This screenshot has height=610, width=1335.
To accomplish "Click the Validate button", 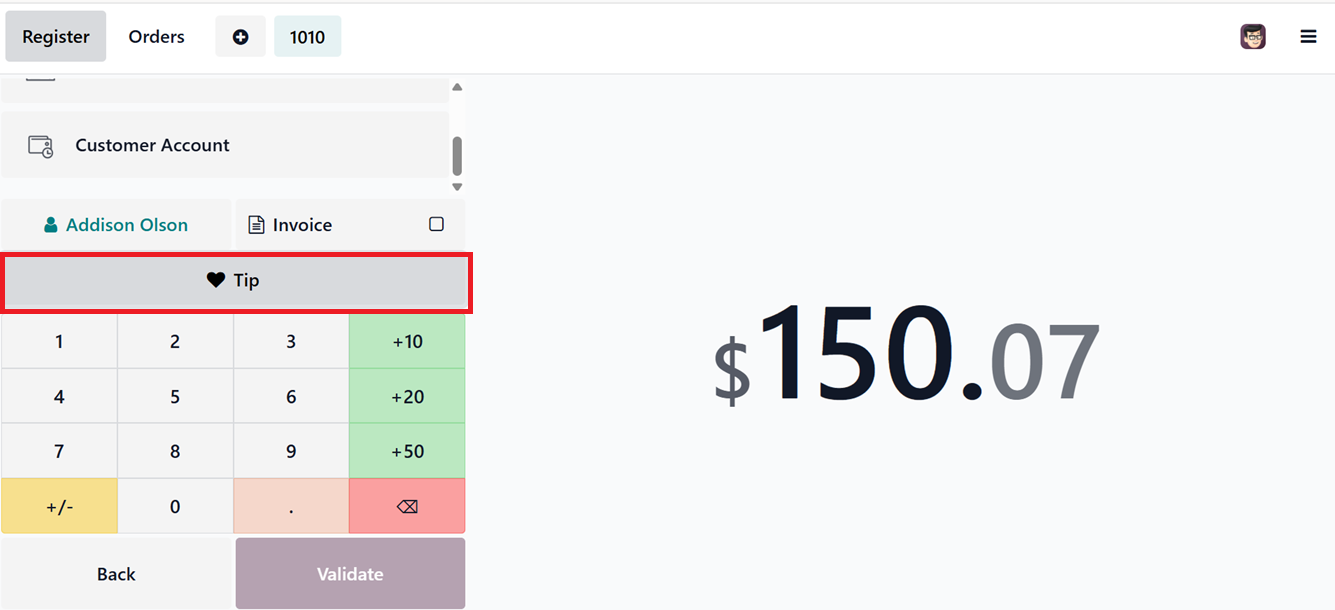I will (350, 574).
